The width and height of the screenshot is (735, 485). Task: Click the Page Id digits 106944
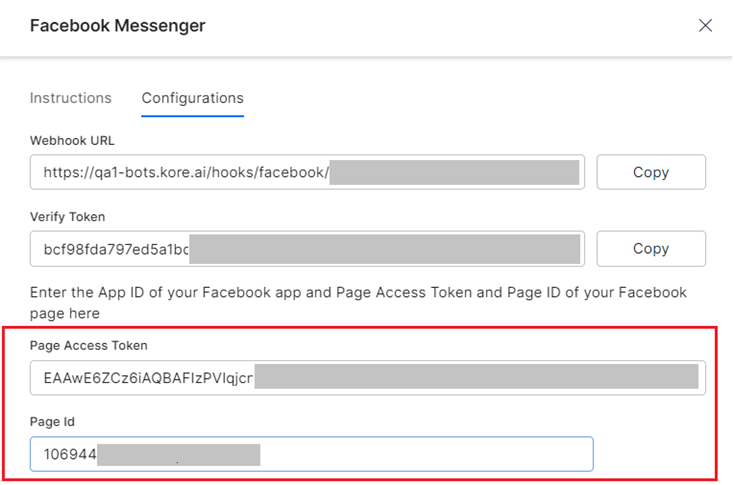[x=70, y=455]
